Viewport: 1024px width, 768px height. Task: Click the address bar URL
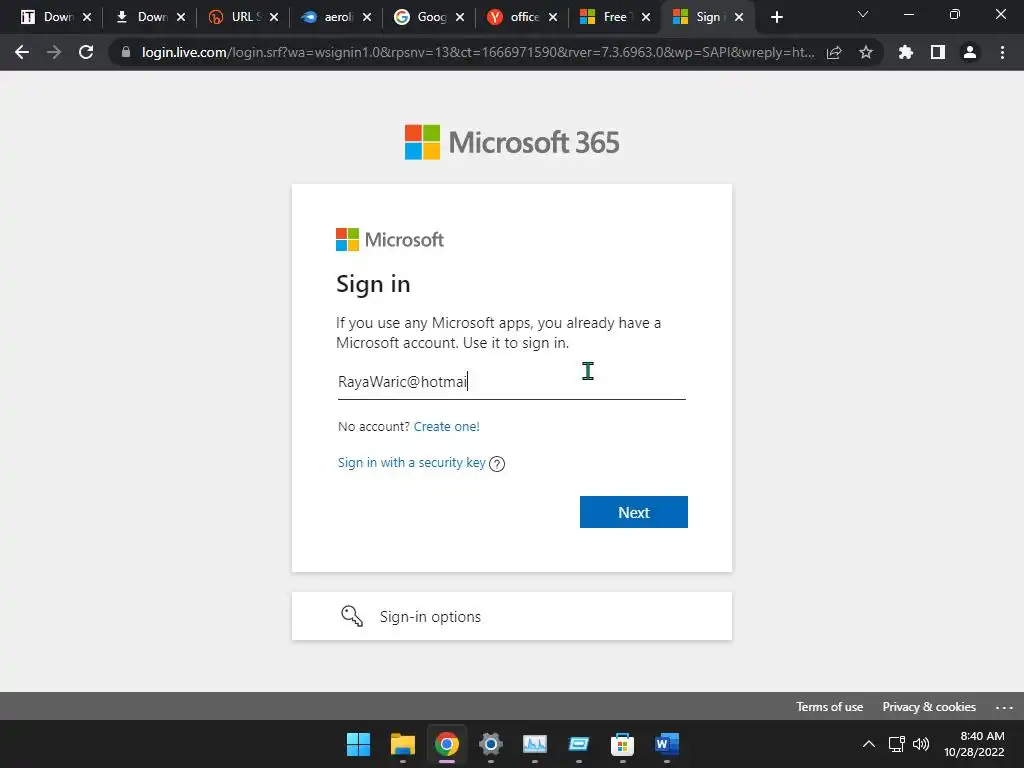tap(478, 52)
